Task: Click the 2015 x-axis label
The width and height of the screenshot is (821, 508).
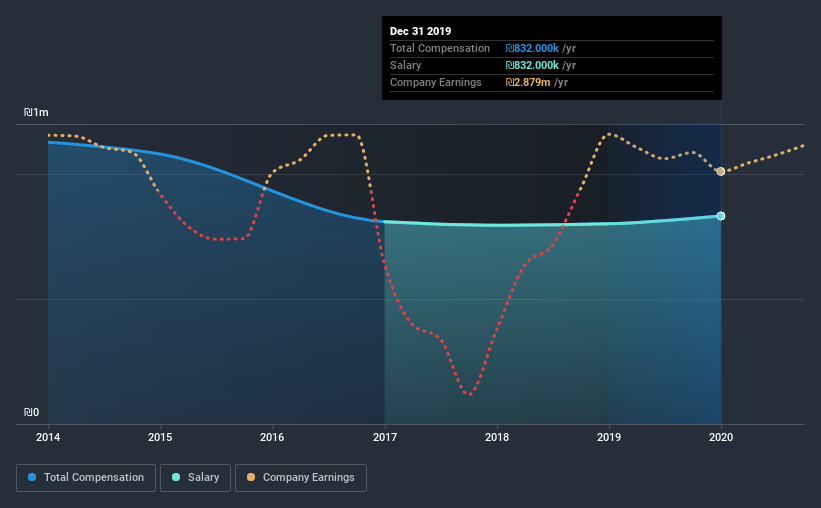Action: 160,437
